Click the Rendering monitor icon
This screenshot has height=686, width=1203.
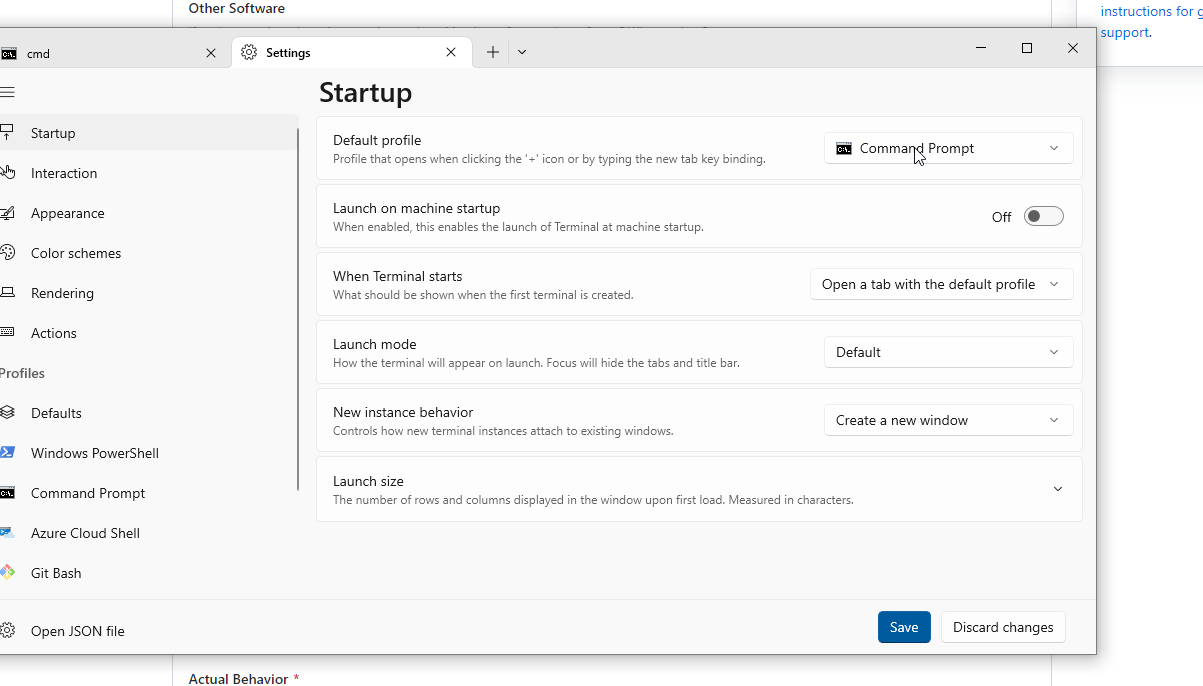(x=7, y=293)
